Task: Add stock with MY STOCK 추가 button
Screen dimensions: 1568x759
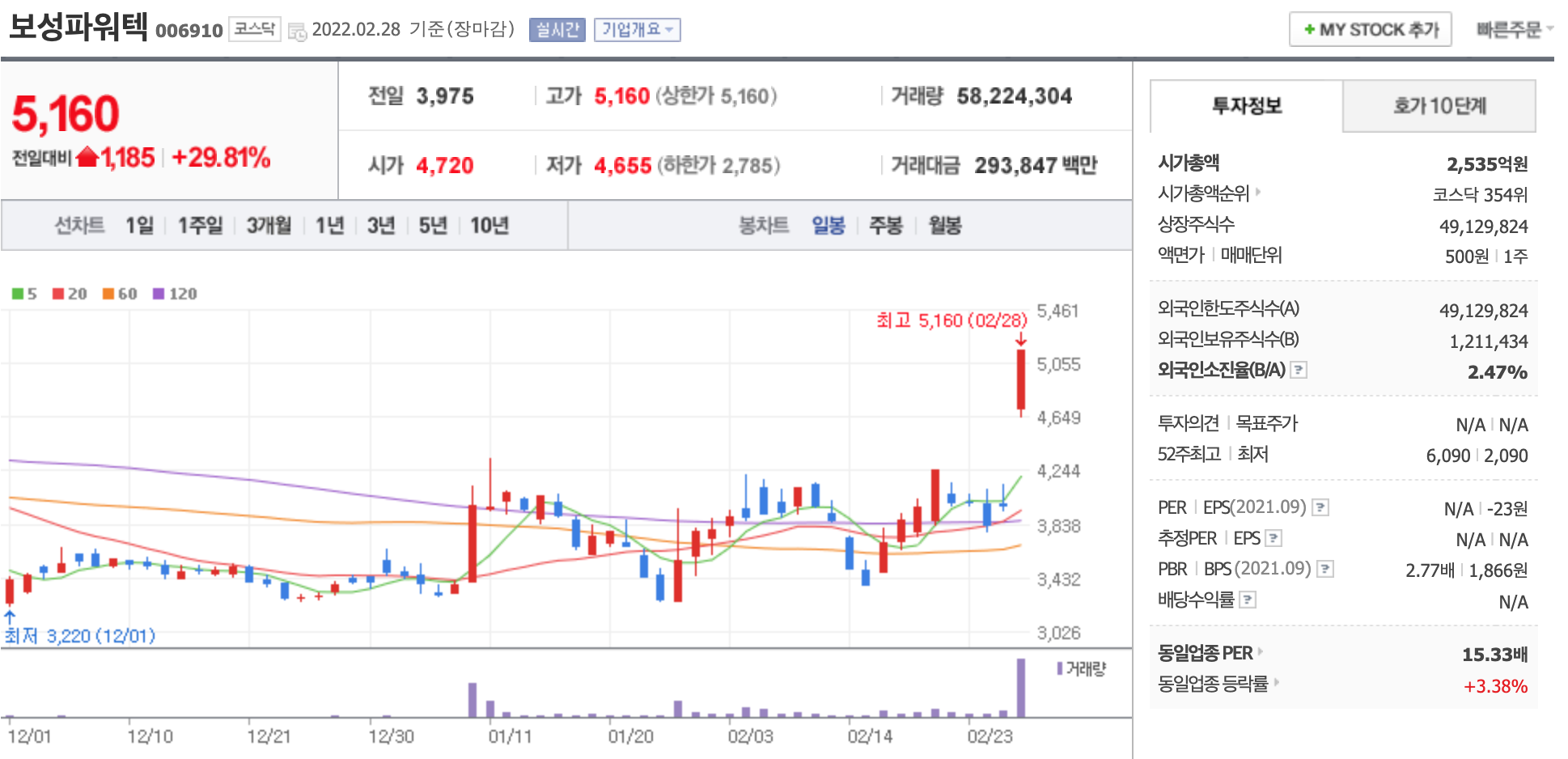Action: click(1370, 30)
